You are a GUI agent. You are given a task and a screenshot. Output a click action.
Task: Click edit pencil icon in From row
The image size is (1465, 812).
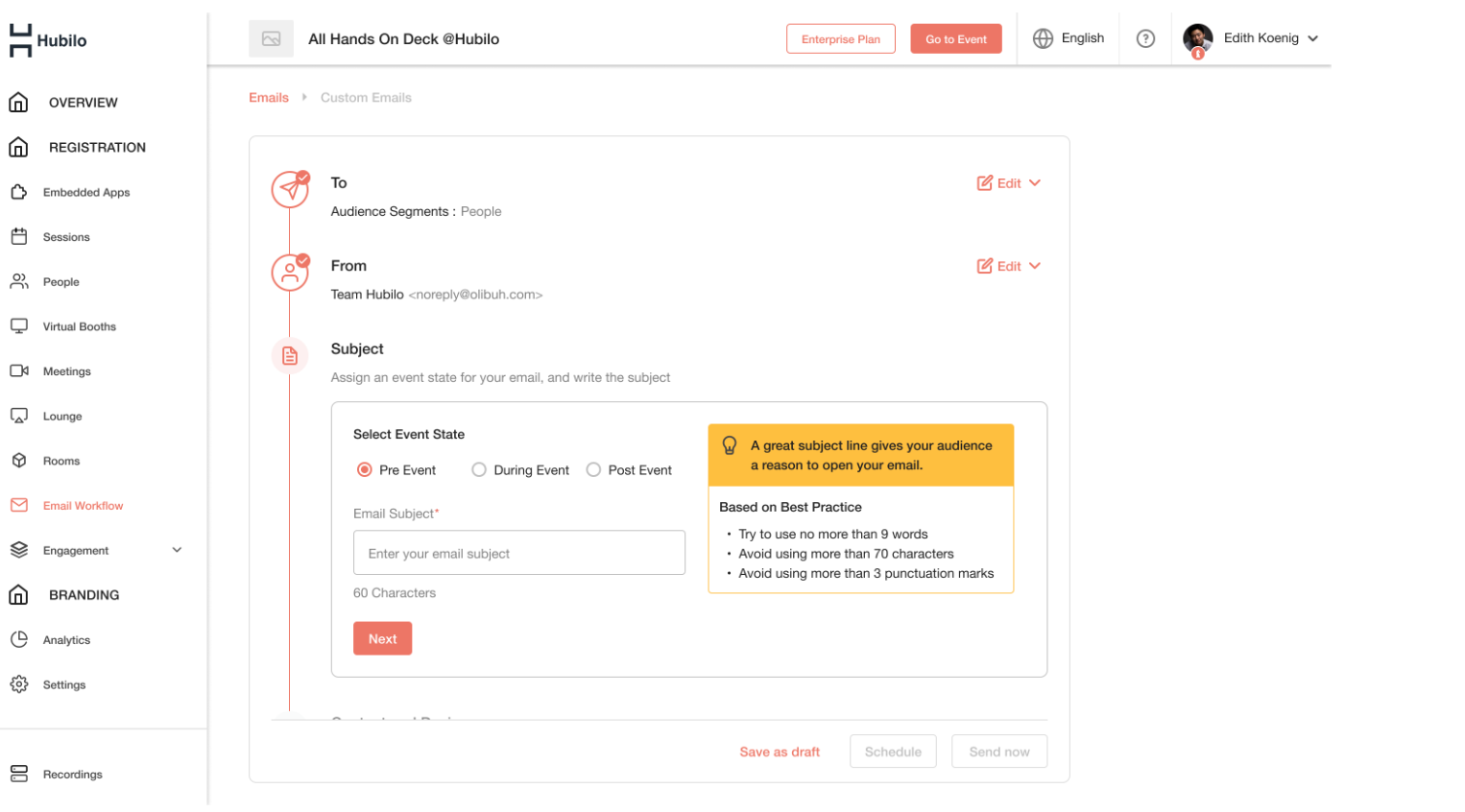click(985, 266)
